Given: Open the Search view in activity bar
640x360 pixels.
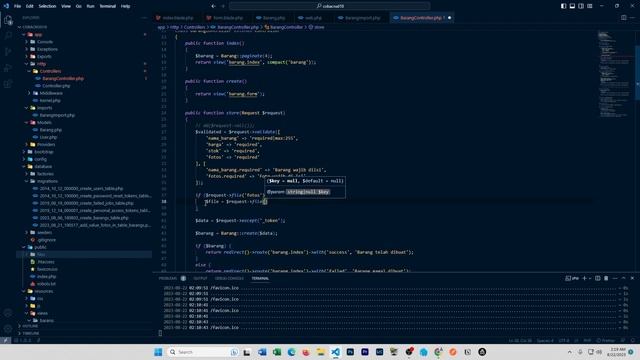Looking at the screenshot, I should (8, 36).
